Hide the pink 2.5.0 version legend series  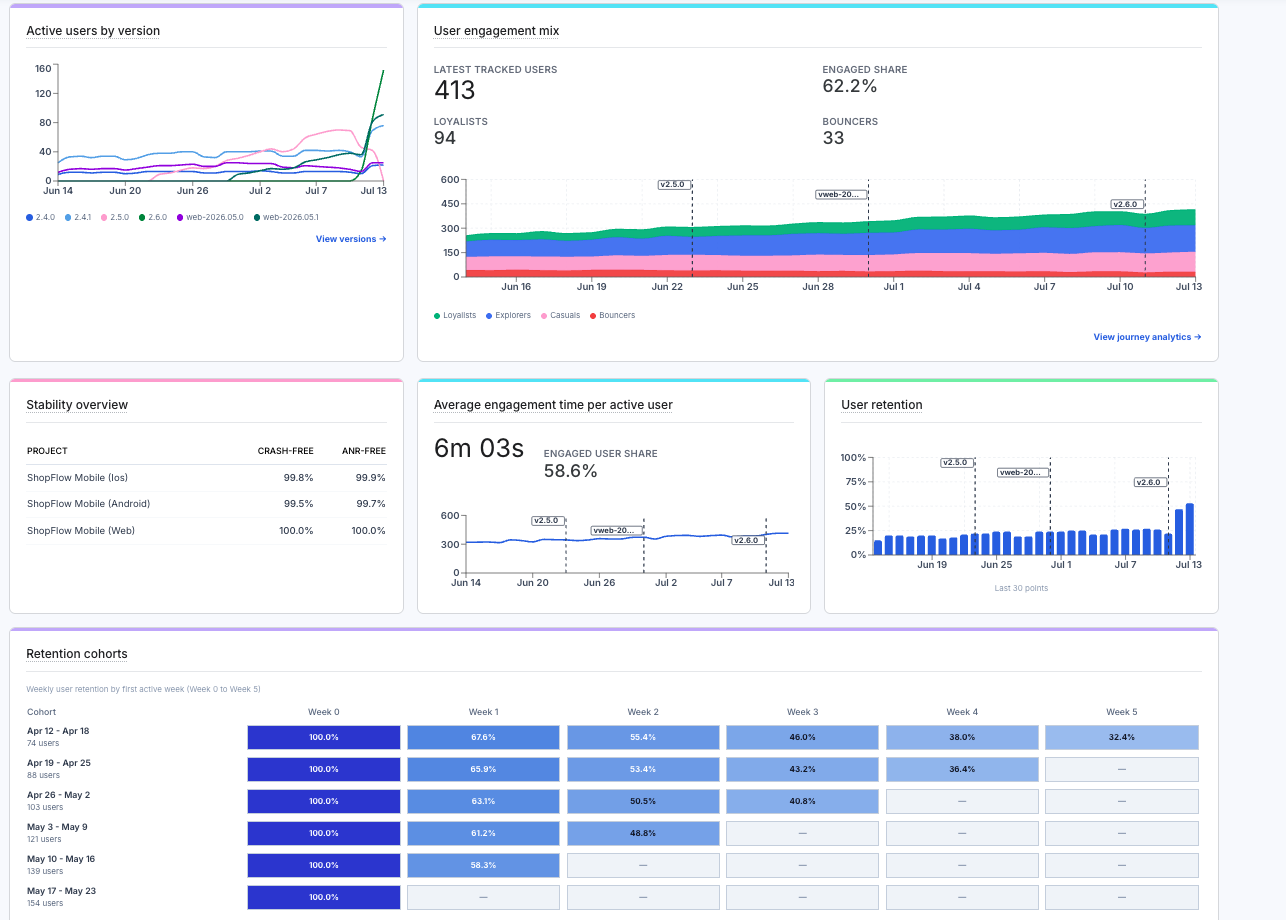click(116, 217)
